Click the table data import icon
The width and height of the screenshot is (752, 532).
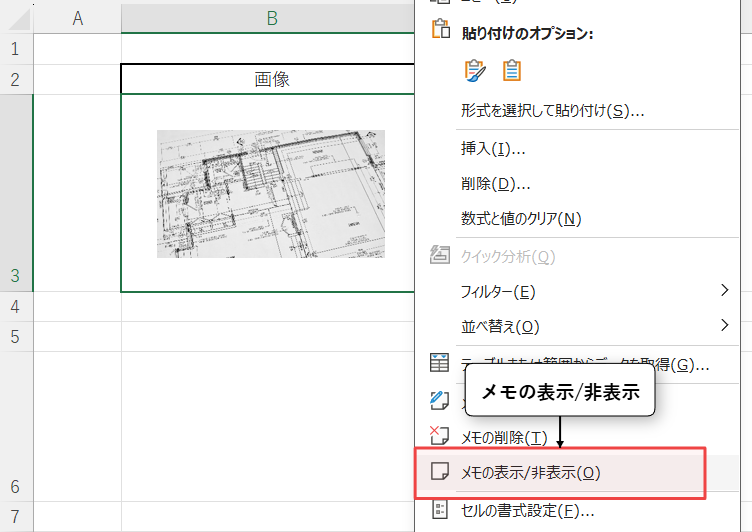click(x=440, y=363)
